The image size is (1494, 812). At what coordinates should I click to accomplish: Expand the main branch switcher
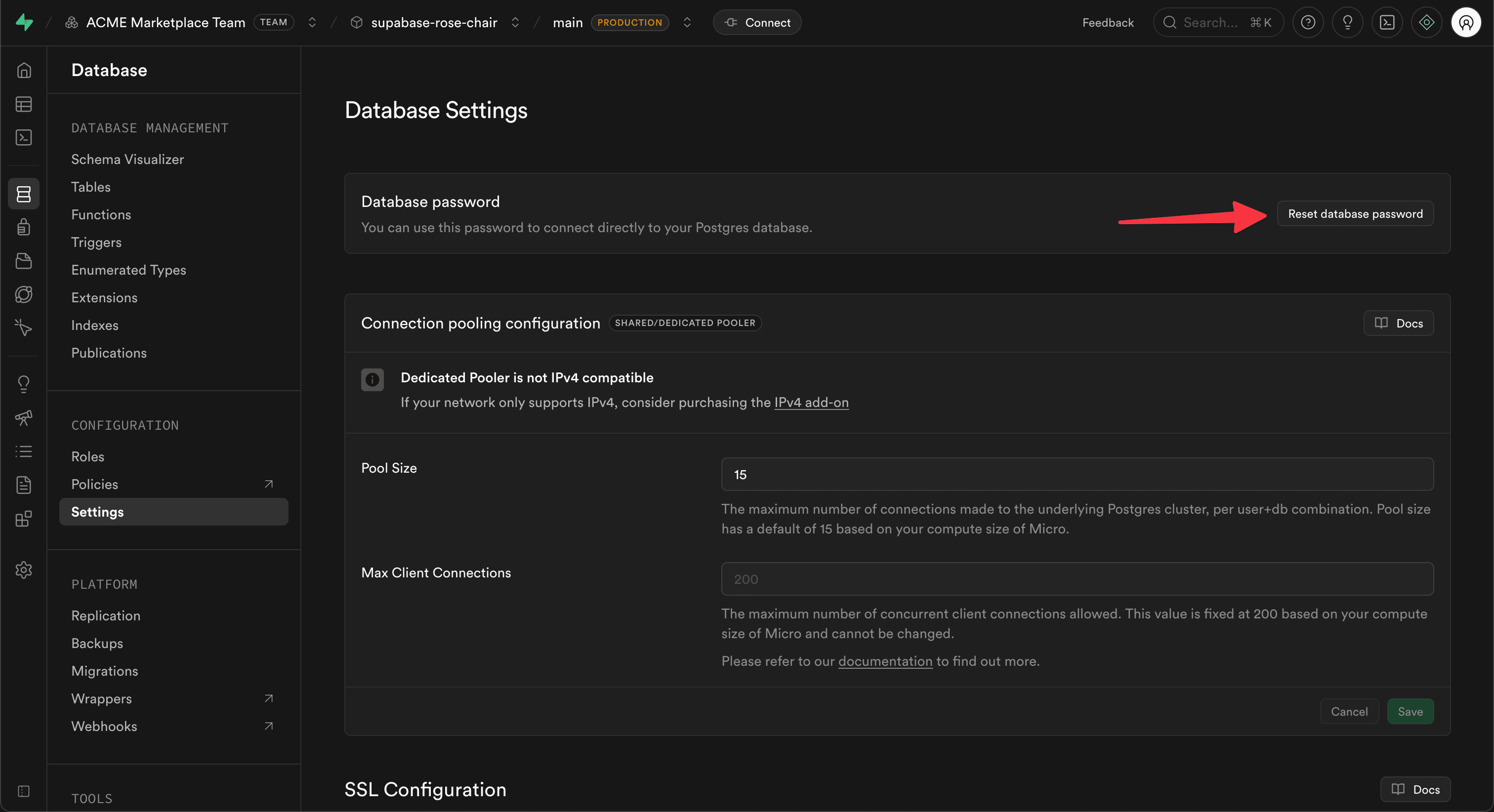(687, 23)
